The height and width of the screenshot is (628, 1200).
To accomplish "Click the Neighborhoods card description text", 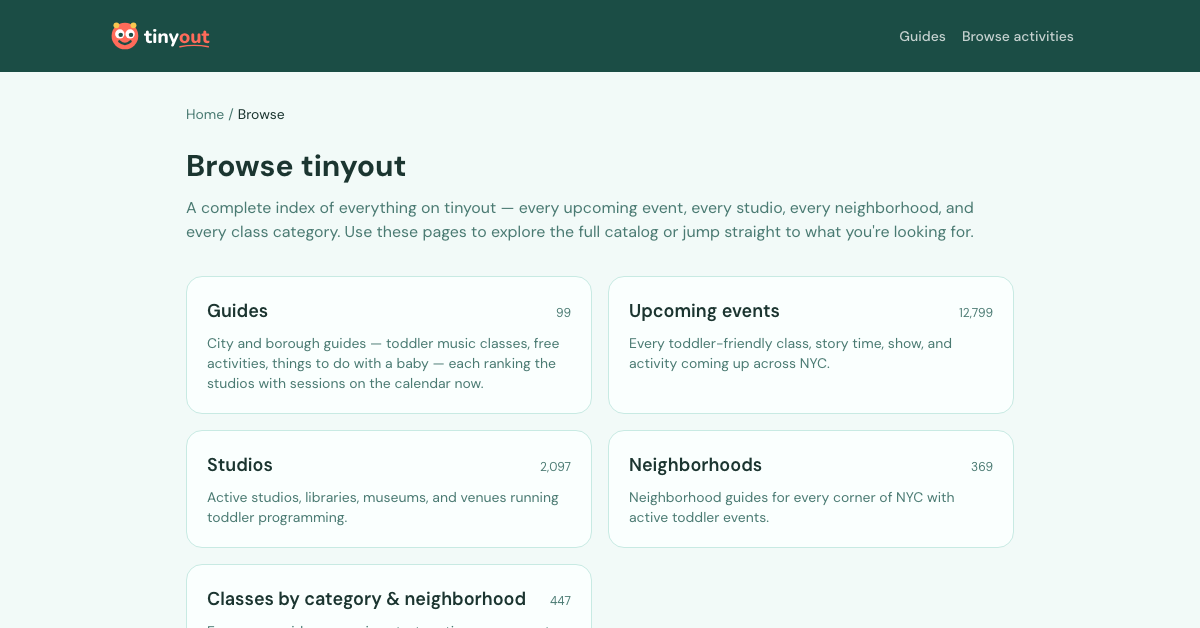I will point(792,507).
